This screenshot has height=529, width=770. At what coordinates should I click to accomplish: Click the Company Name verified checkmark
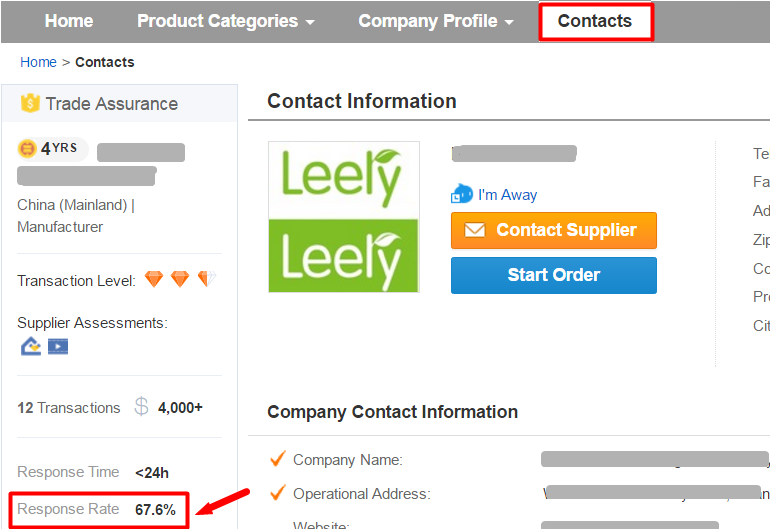click(278, 459)
